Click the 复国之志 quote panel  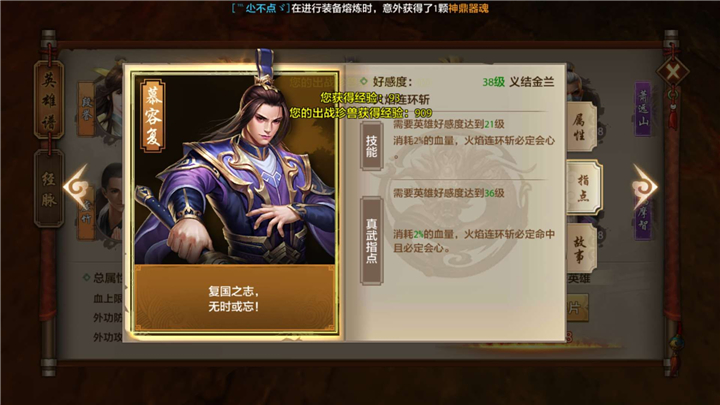(234, 298)
